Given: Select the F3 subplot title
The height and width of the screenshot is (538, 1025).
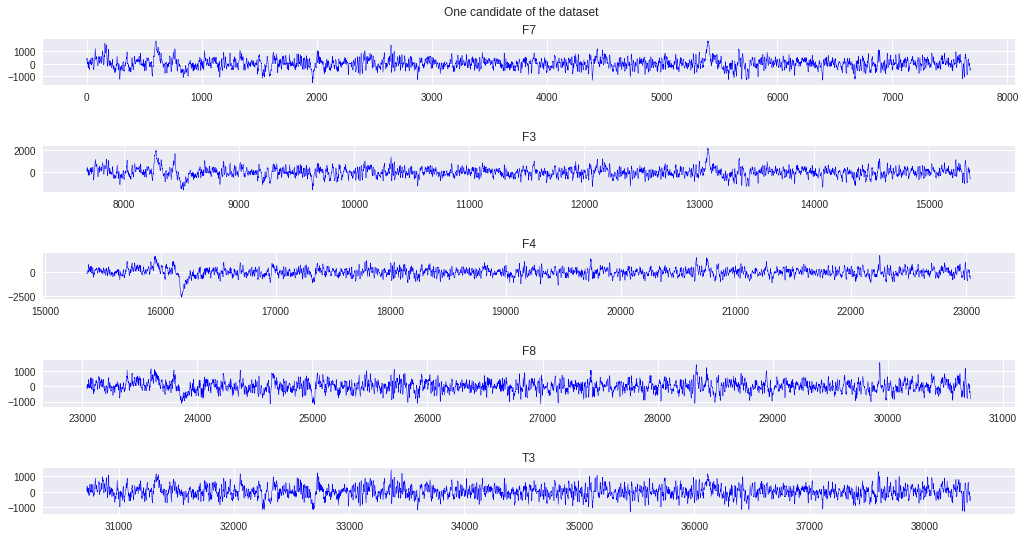Looking at the screenshot, I should tap(529, 137).
